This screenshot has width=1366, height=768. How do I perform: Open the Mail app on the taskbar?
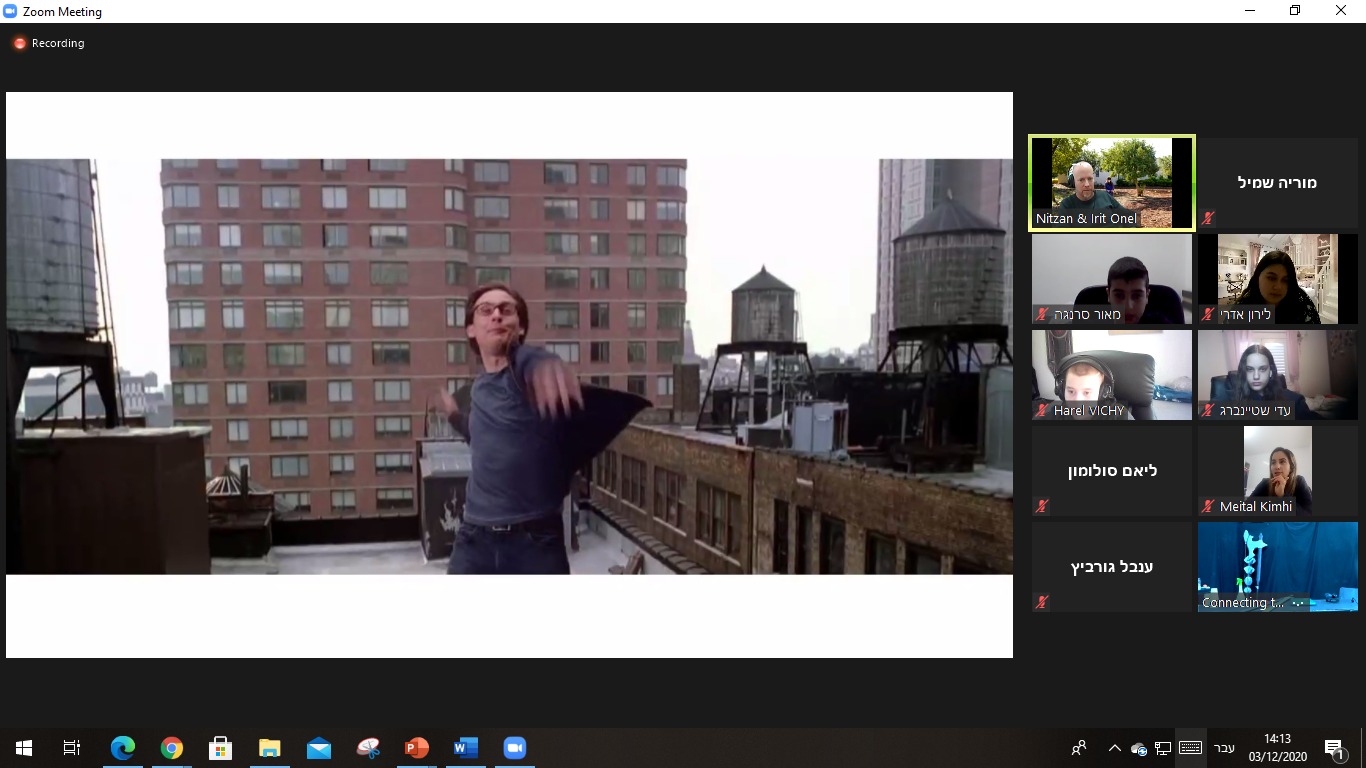319,748
